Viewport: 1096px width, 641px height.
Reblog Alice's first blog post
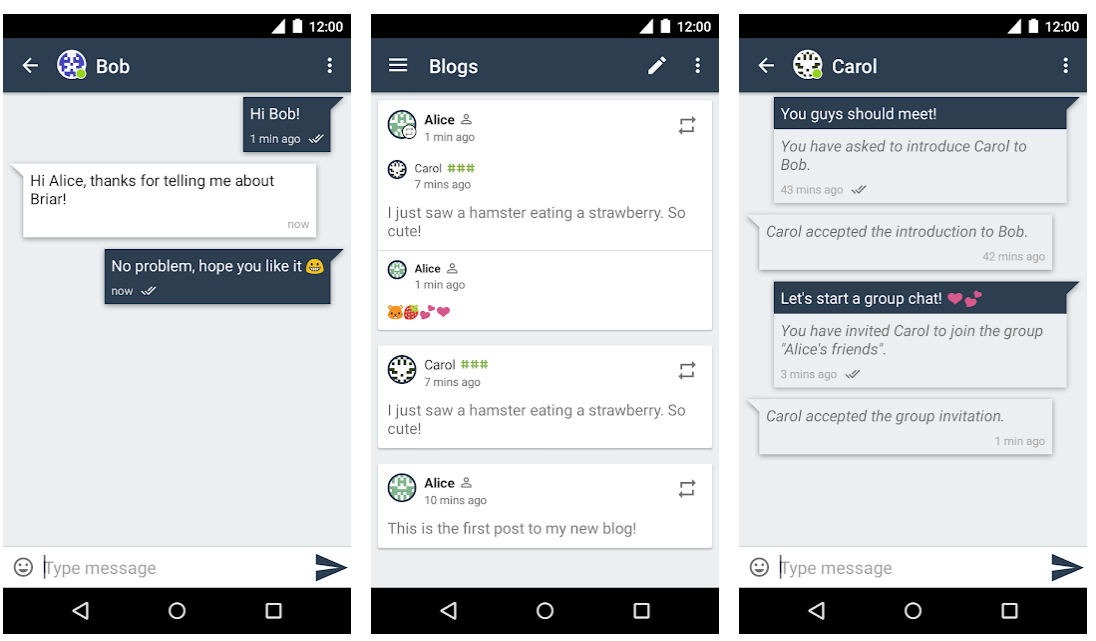pos(687,489)
